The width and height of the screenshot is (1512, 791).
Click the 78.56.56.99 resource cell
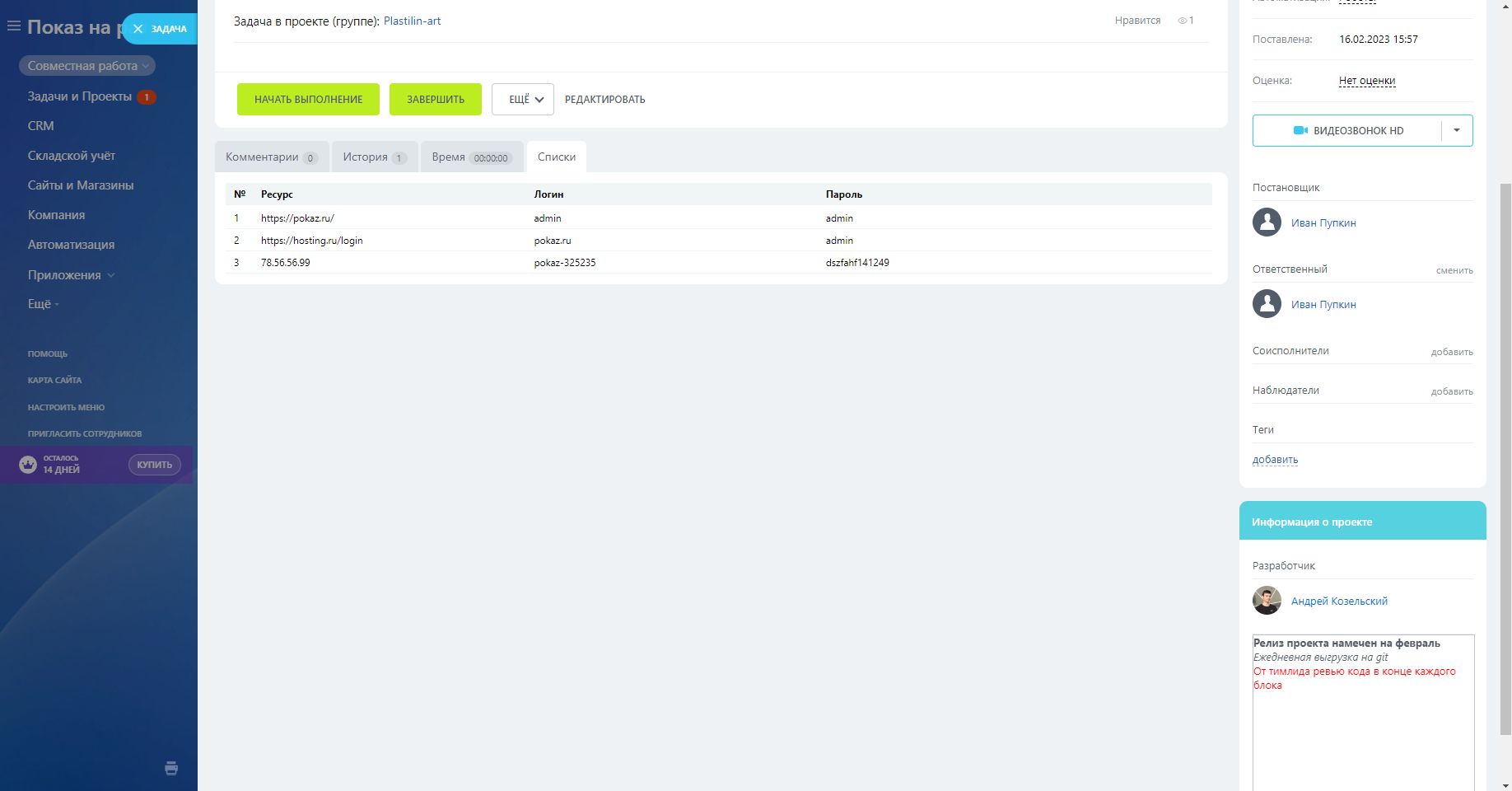(286, 263)
